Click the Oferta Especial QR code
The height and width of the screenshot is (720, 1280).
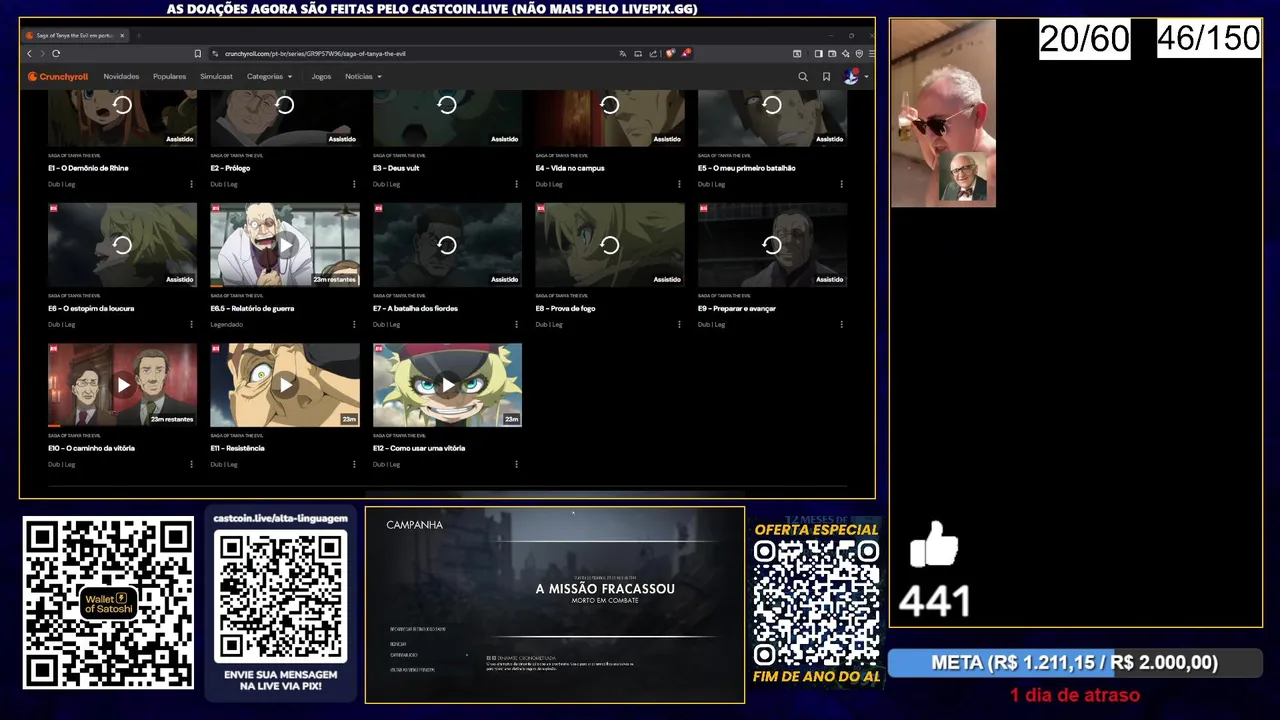816,604
